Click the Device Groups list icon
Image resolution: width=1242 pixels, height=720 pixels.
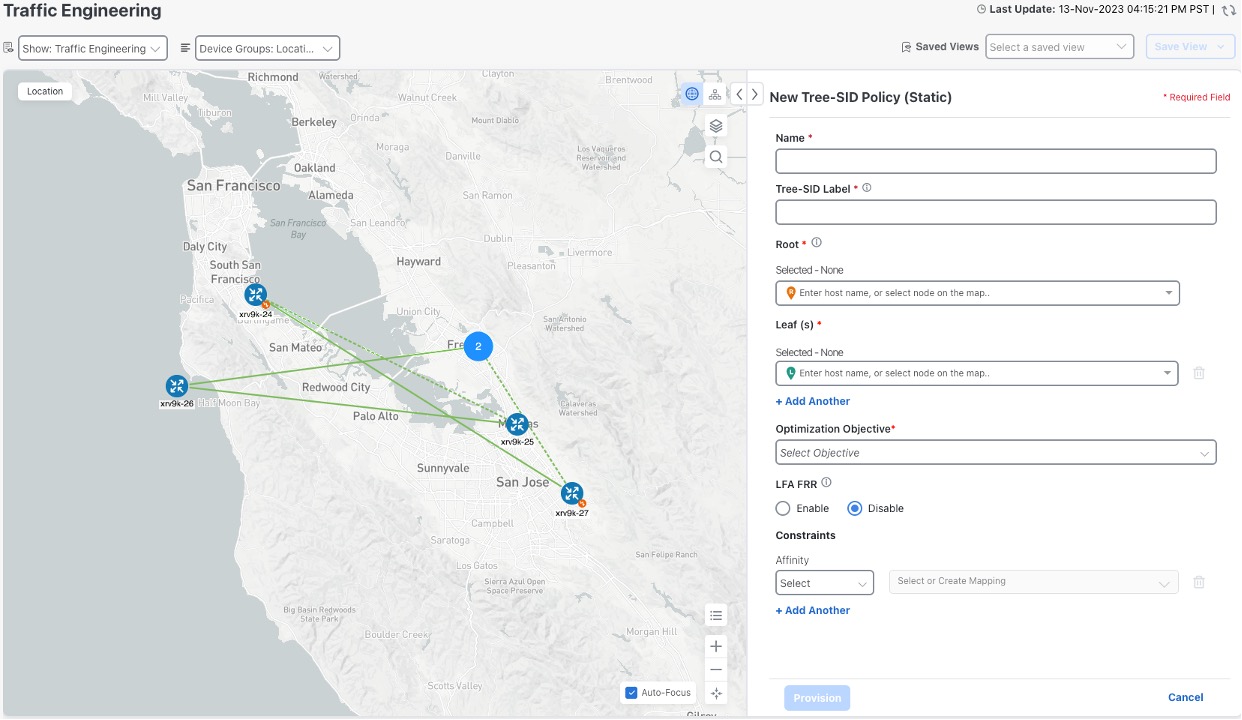point(186,47)
